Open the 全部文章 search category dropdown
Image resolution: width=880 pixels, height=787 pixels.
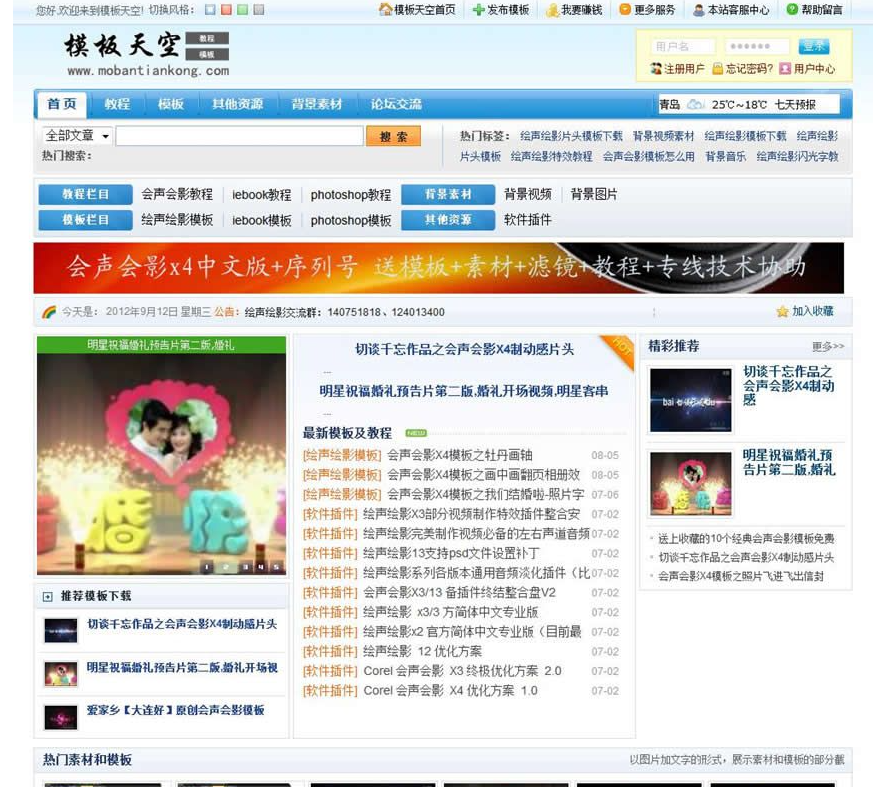pyautogui.click(x=77, y=135)
